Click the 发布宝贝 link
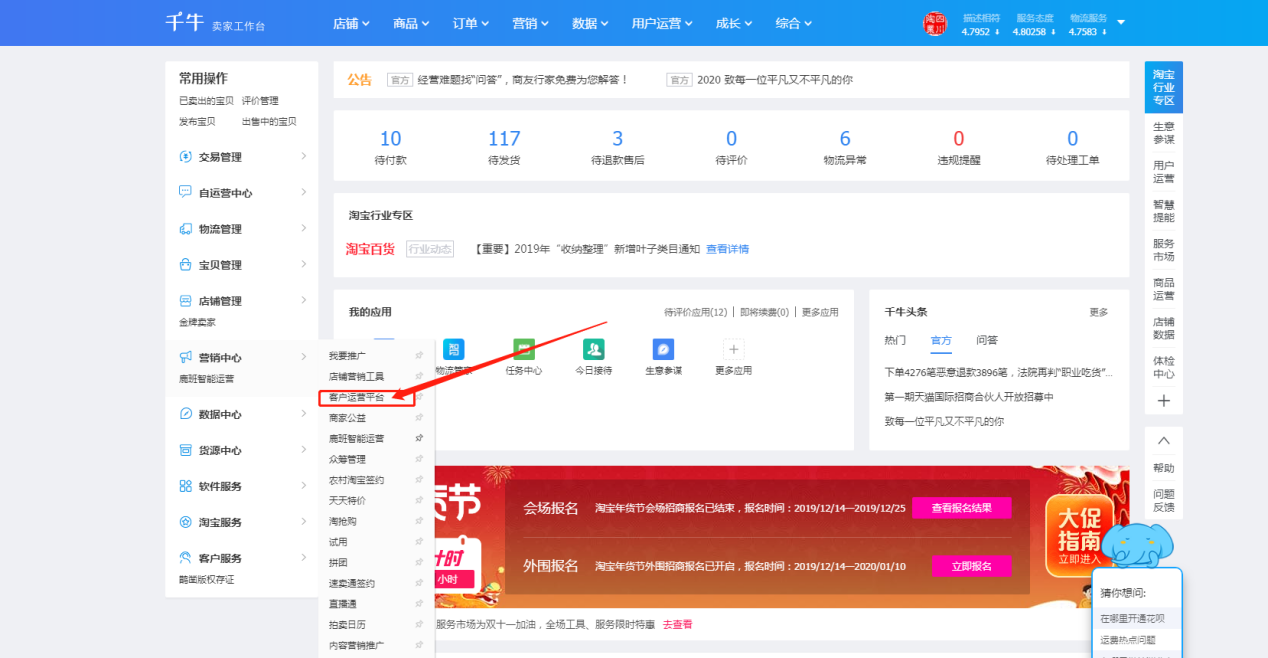Viewport: 1268px width, 658px height. [x=197, y=122]
